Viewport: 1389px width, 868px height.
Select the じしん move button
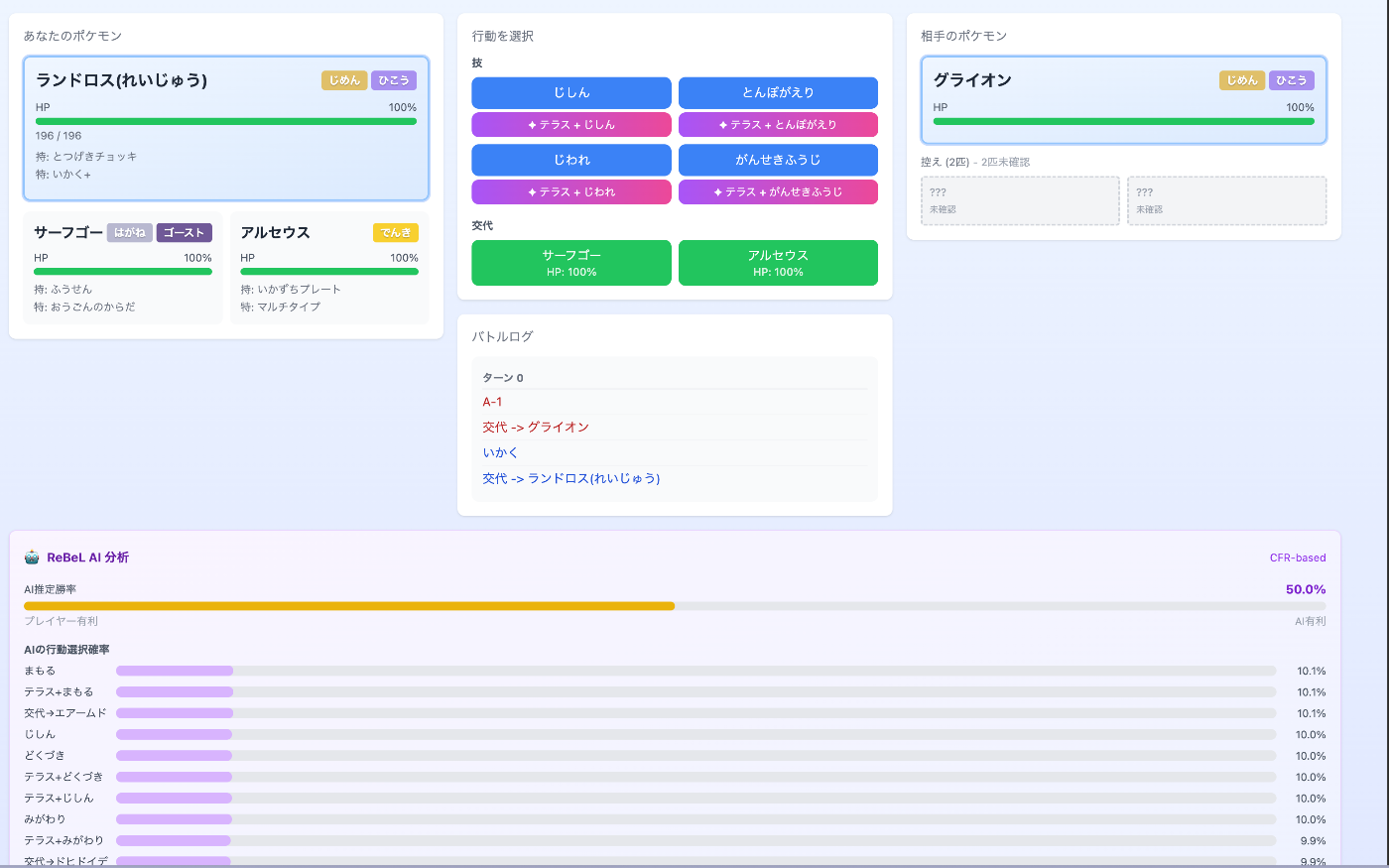(x=571, y=92)
